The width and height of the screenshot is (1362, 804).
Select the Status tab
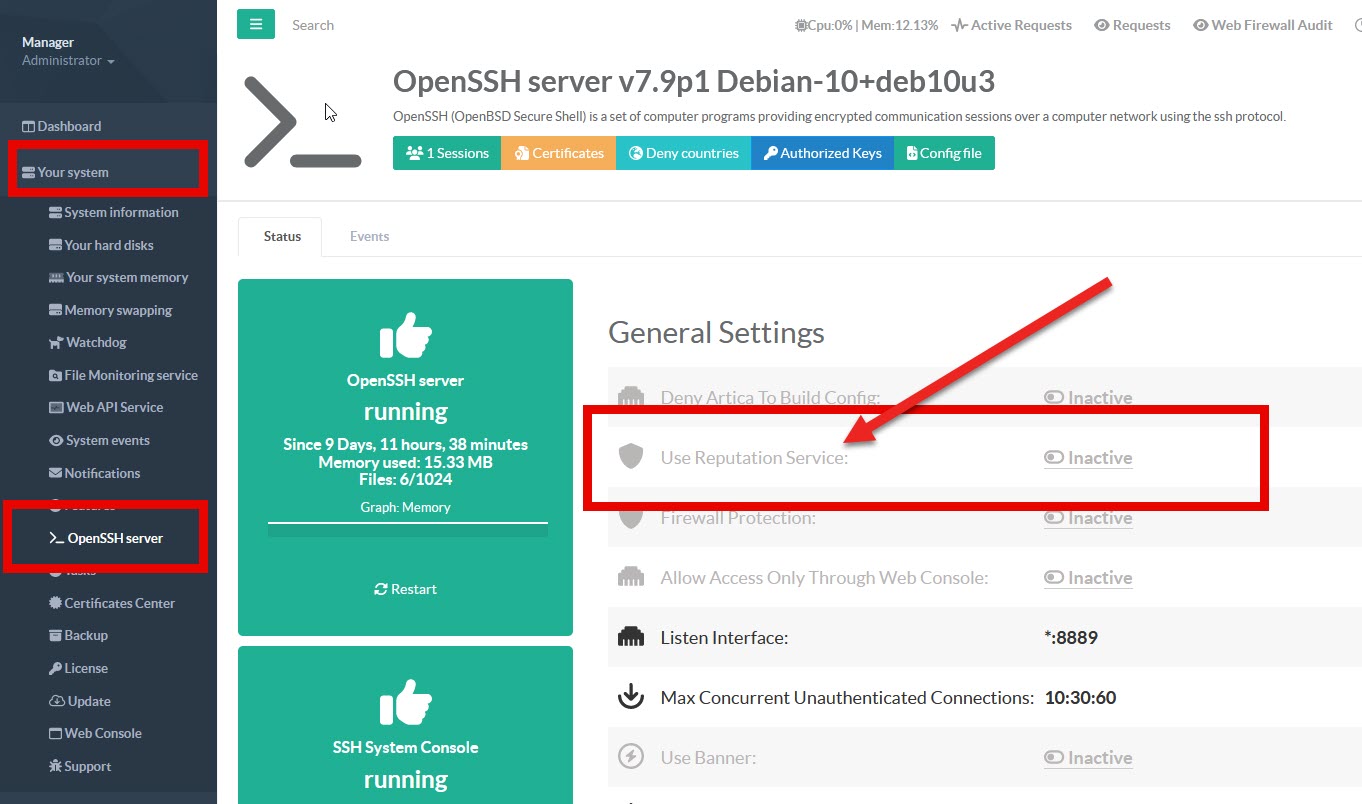coord(281,237)
